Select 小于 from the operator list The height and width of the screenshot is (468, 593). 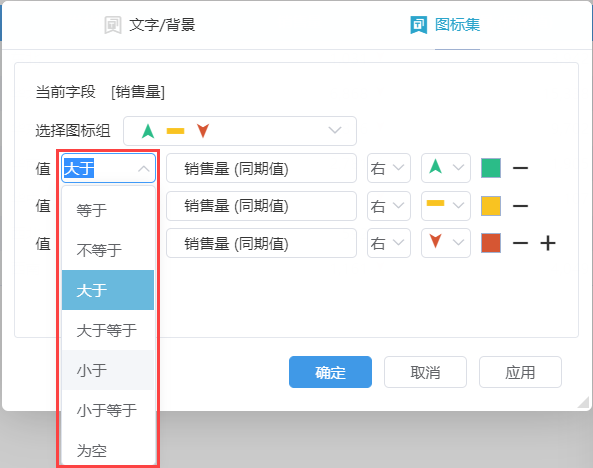(108, 370)
